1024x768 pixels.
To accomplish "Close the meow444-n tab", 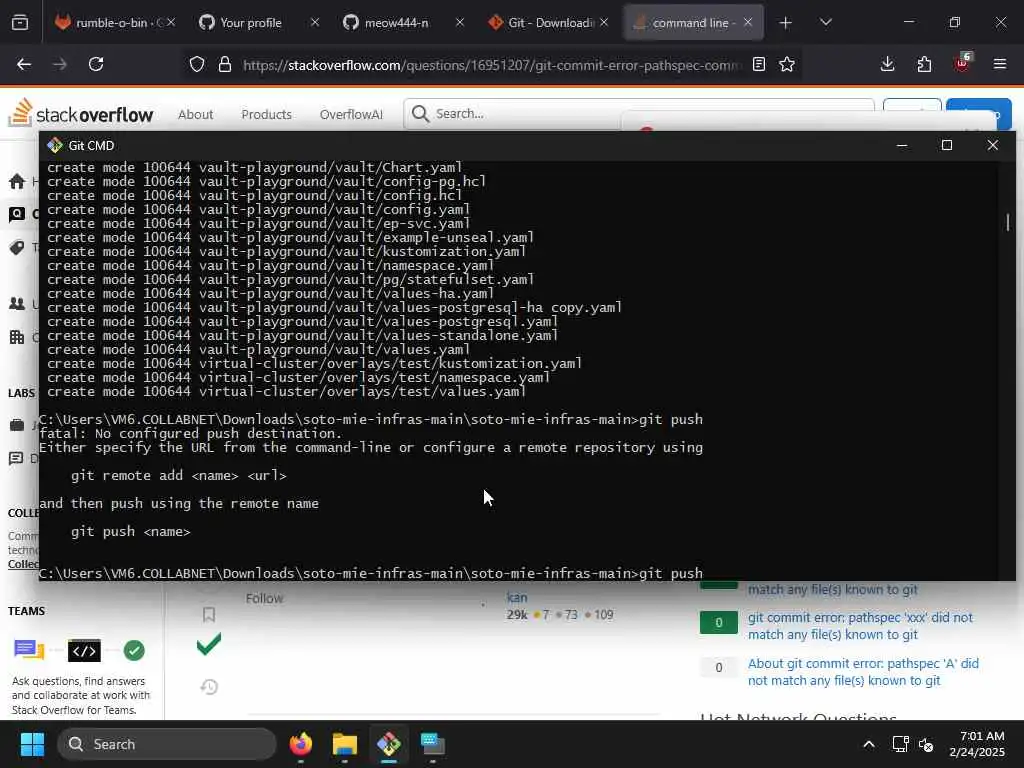I will 460,23.
